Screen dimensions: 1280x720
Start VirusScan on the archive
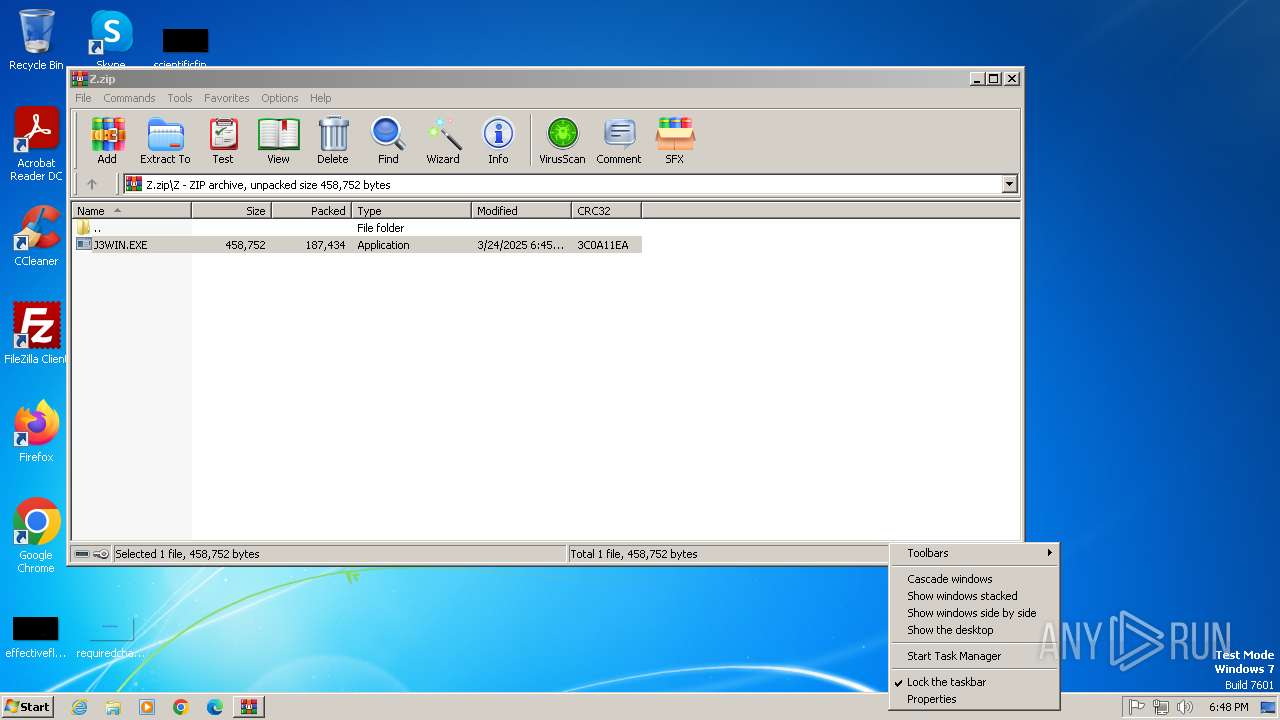pos(562,140)
